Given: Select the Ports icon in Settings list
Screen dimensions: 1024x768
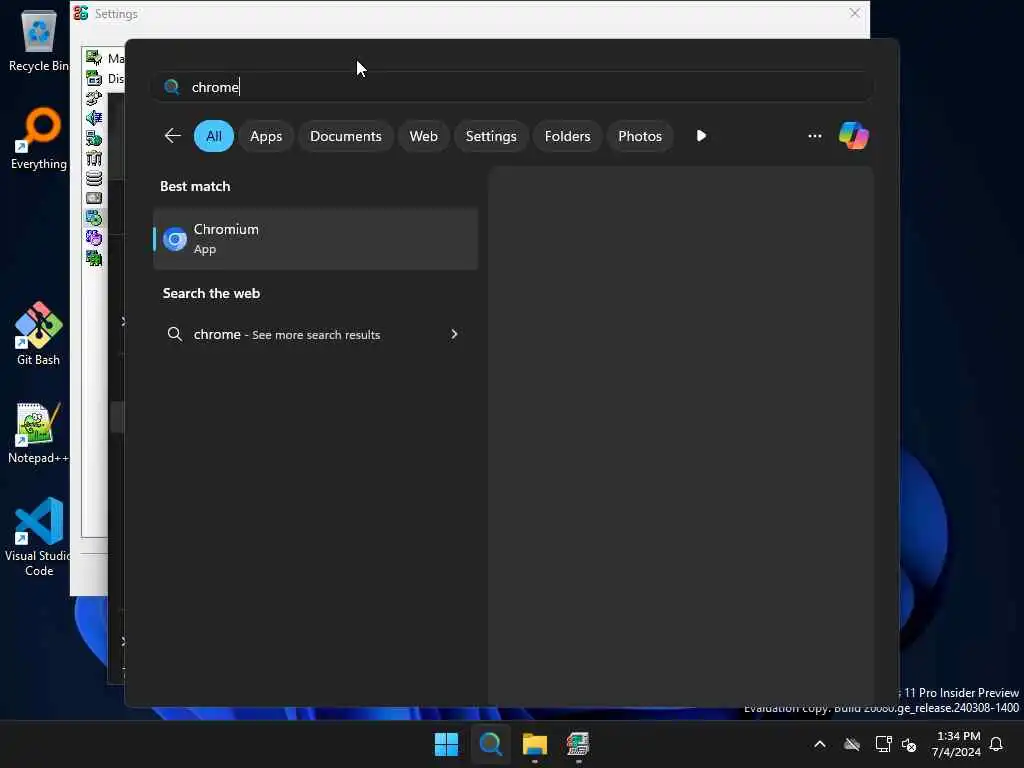Looking at the screenshot, I should pyautogui.click(x=94, y=158).
